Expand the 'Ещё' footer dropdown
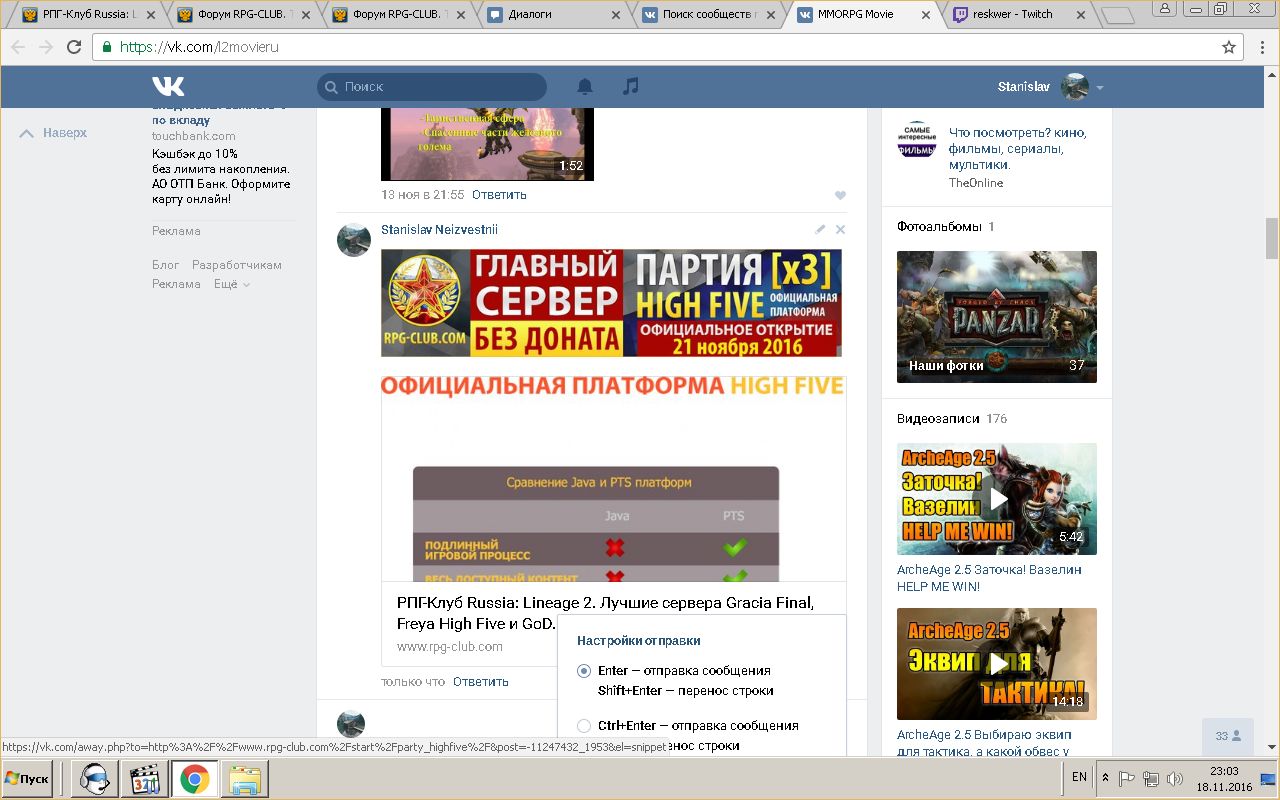1280x800 pixels. coord(231,284)
